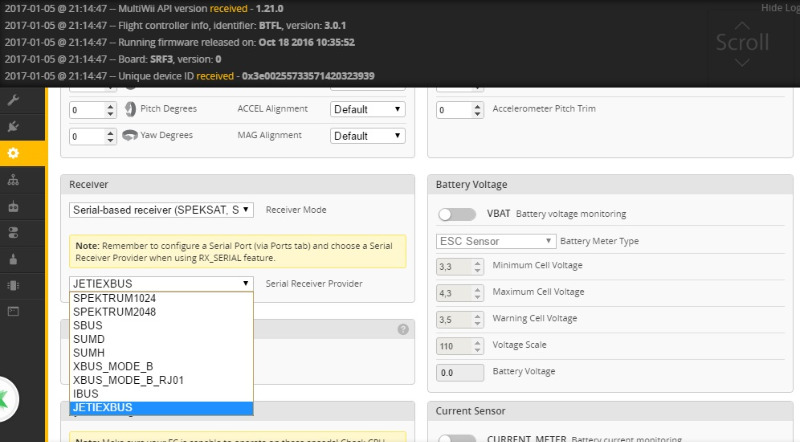Open the Modes switches icon tab

pos(13,233)
